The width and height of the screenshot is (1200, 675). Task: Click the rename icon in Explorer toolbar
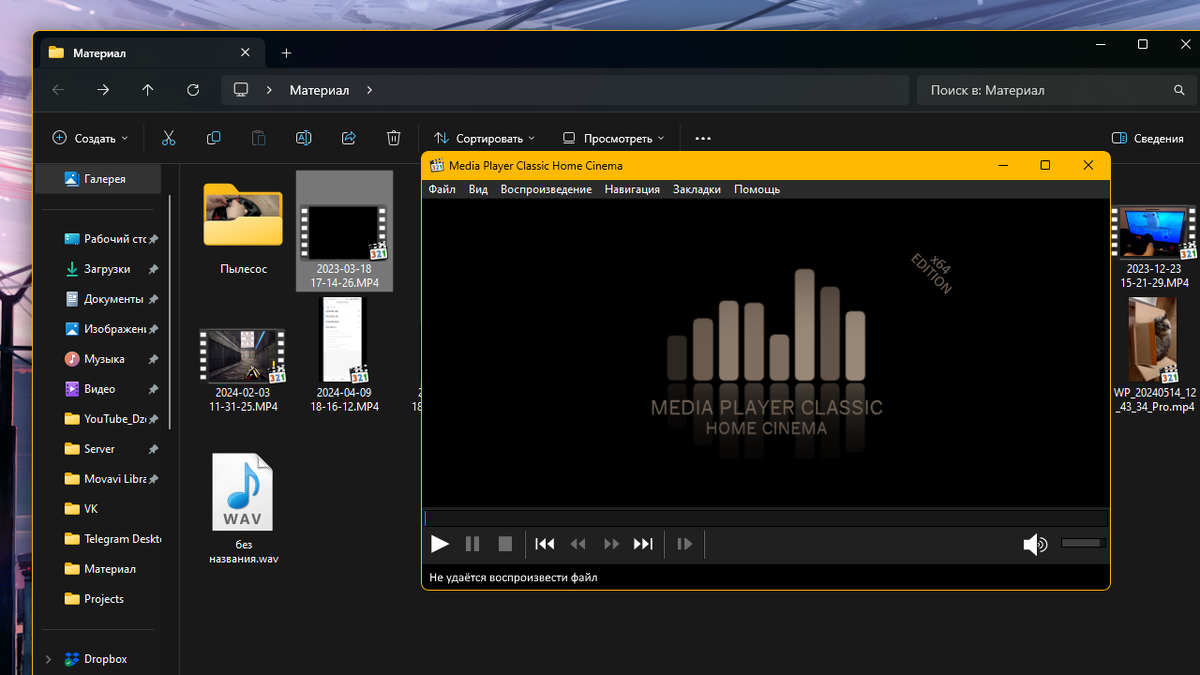304,138
